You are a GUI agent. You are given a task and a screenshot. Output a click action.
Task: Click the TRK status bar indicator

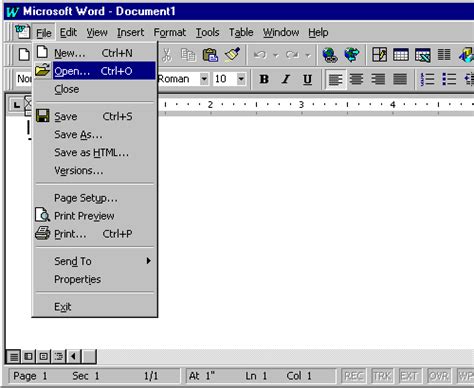point(382,376)
